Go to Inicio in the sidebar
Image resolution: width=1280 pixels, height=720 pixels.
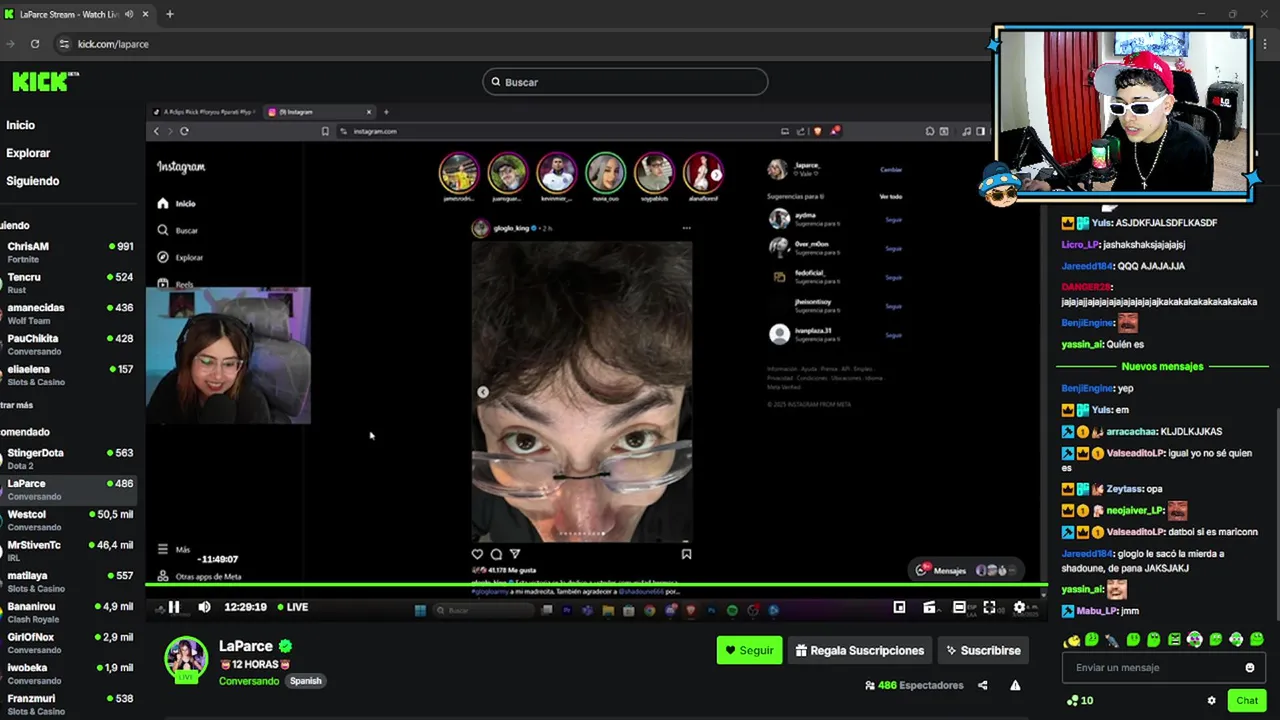(x=20, y=125)
